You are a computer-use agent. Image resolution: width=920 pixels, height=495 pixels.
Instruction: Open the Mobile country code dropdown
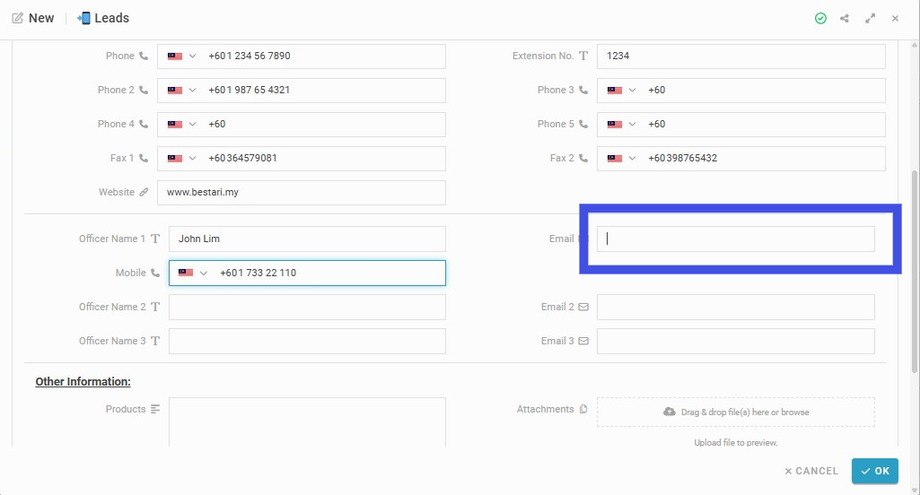click(x=193, y=273)
